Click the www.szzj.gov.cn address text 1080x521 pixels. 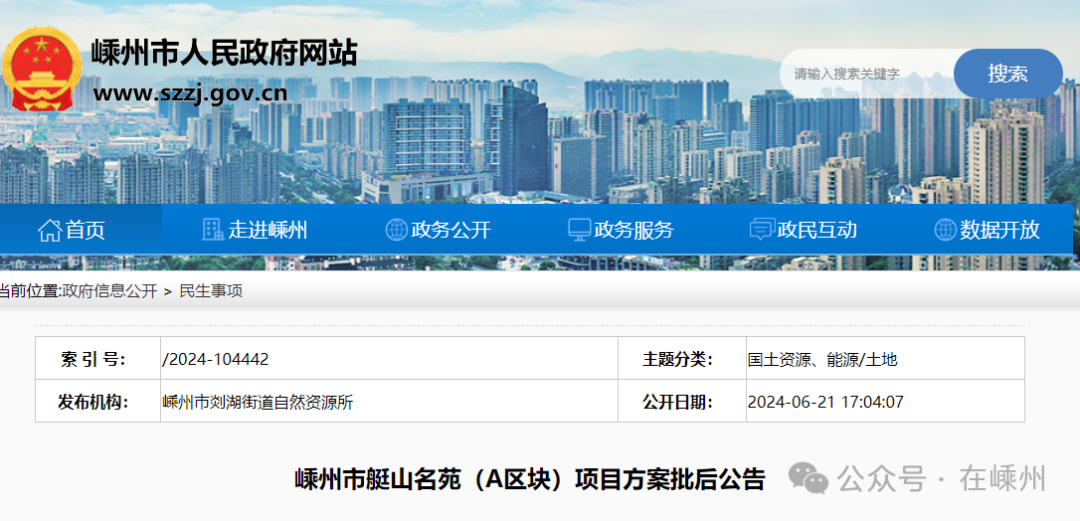190,94
